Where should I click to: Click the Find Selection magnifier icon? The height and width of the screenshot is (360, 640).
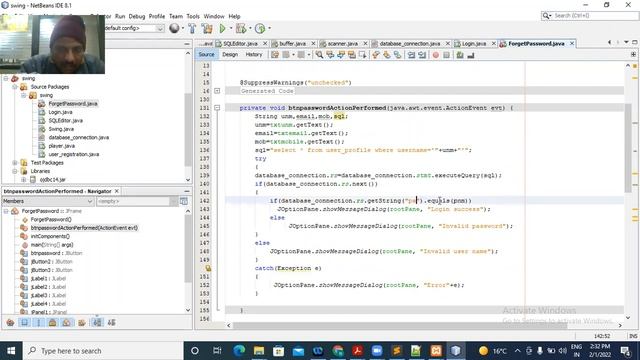pyautogui.click(x=319, y=55)
